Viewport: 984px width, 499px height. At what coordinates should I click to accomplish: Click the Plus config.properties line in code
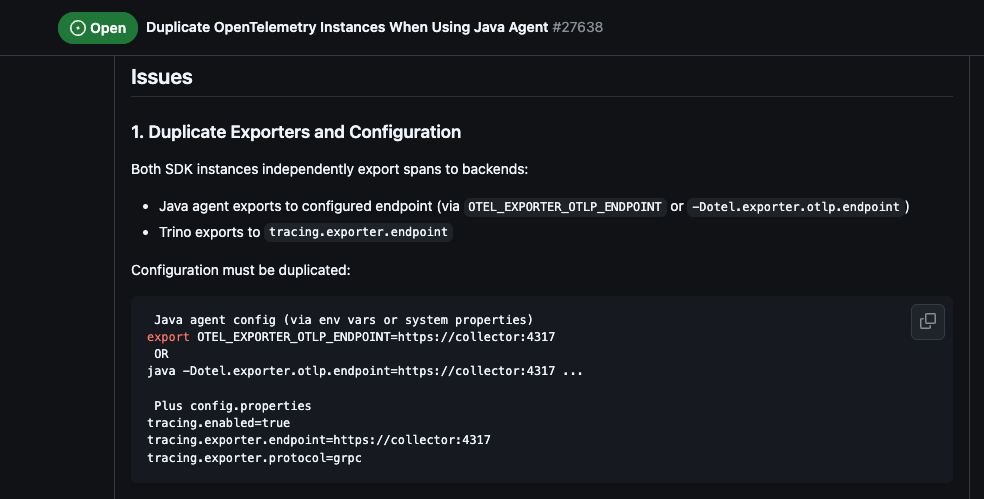[232, 406]
